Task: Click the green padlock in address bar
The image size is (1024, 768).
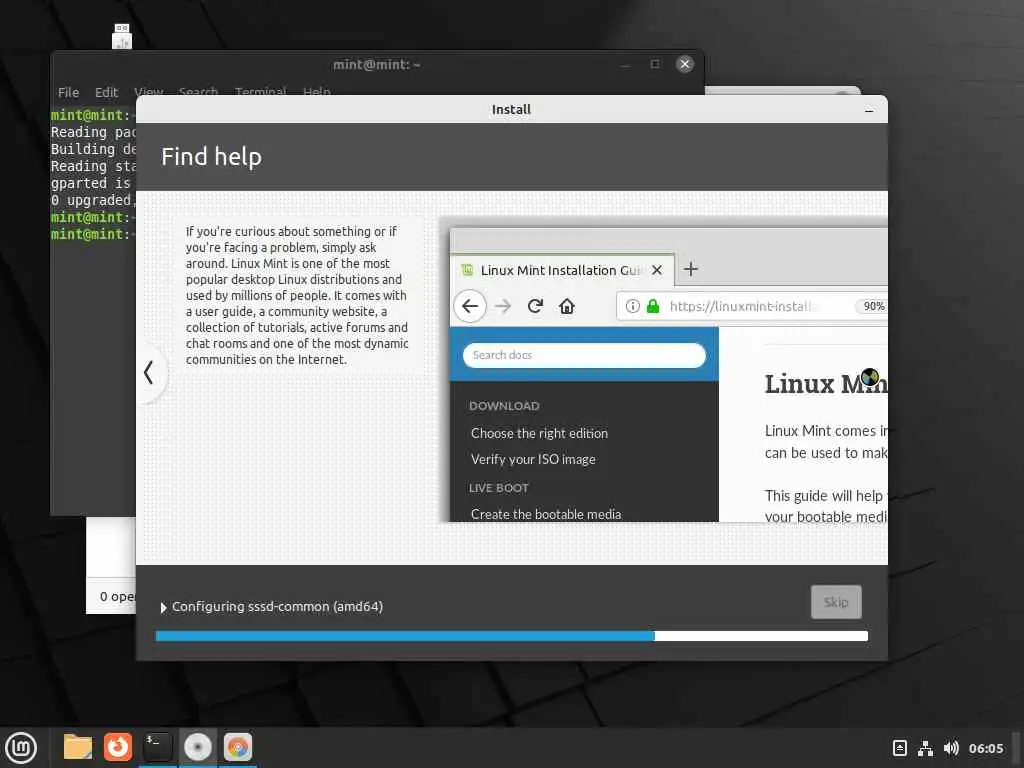Action: [x=652, y=306]
